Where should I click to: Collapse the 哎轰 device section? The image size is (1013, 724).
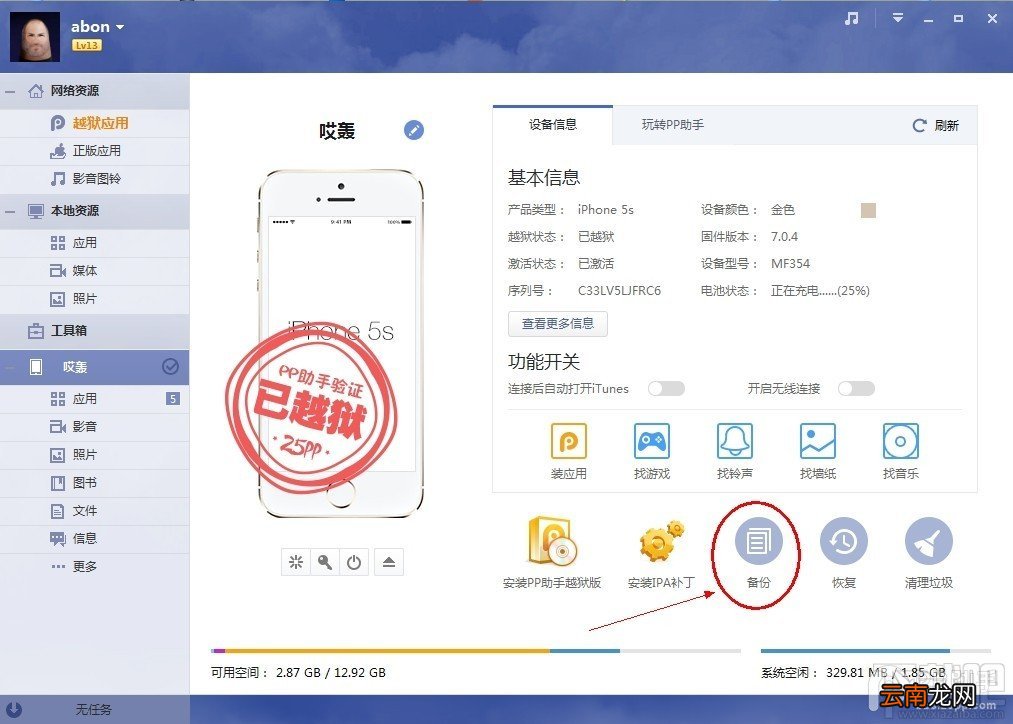10,367
